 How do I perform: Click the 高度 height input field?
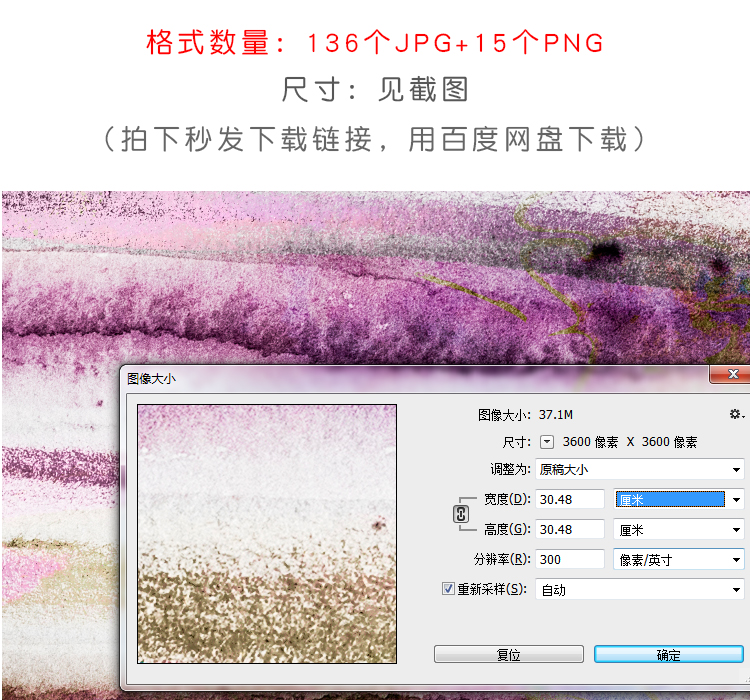pos(569,529)
